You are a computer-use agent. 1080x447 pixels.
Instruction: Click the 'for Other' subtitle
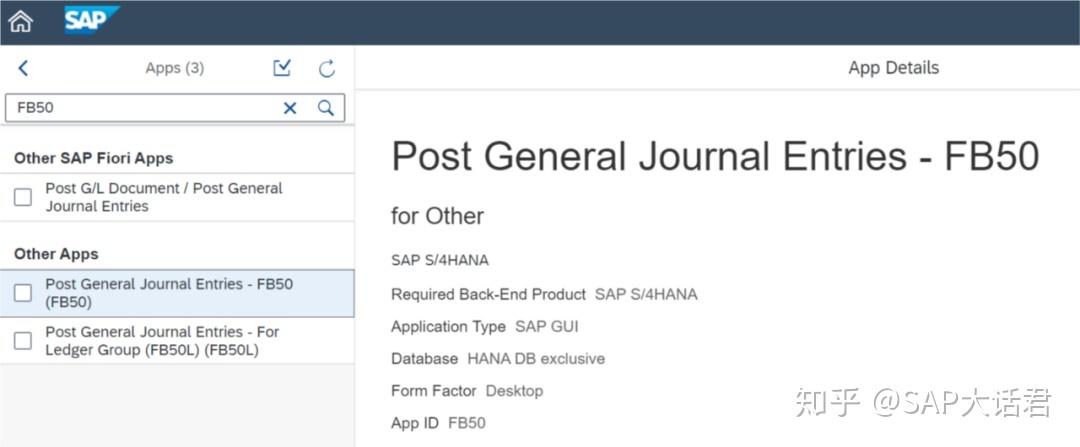pyautogui.click(x=437, y=216)
